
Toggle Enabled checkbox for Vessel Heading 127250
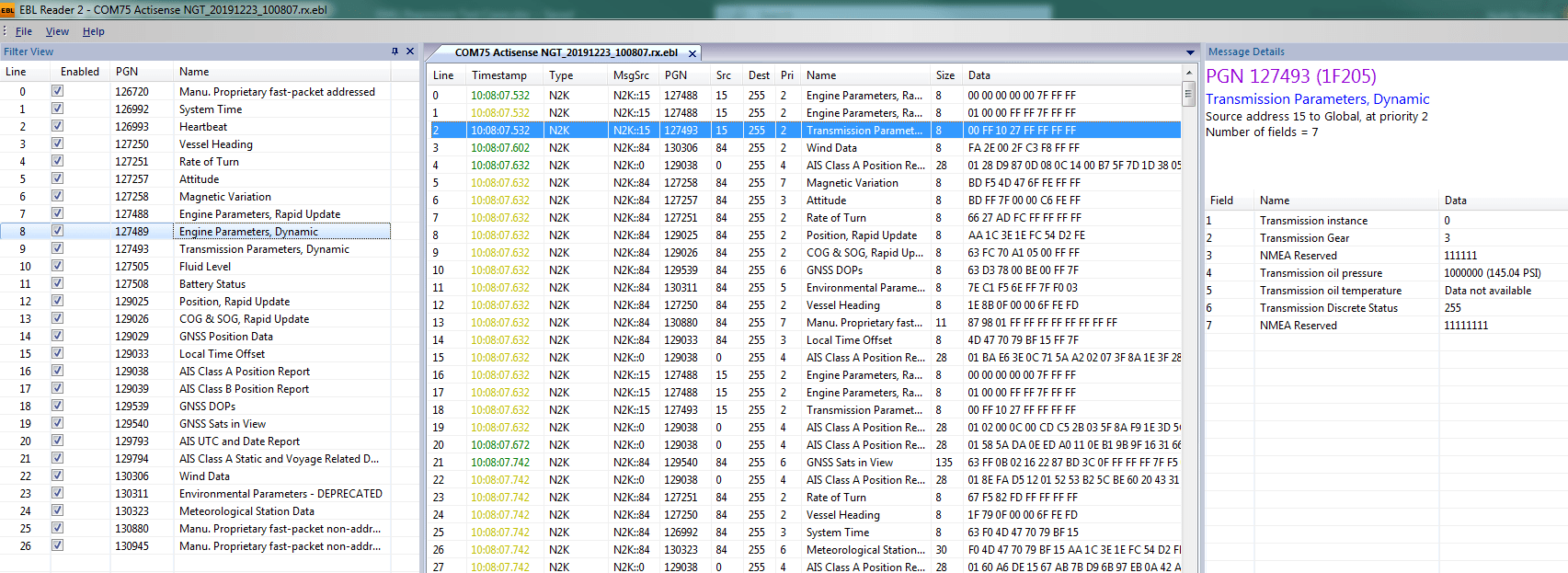57,143
